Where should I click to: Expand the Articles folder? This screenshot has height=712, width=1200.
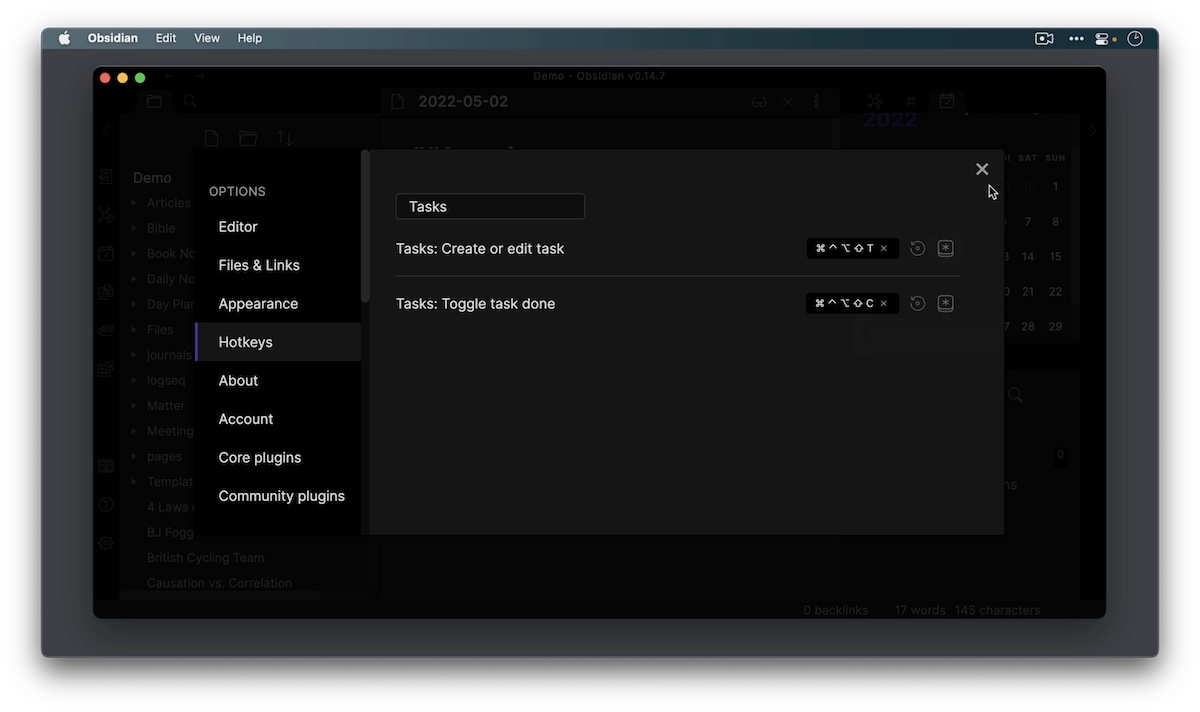pyautogui.click(x=134, y=203)
